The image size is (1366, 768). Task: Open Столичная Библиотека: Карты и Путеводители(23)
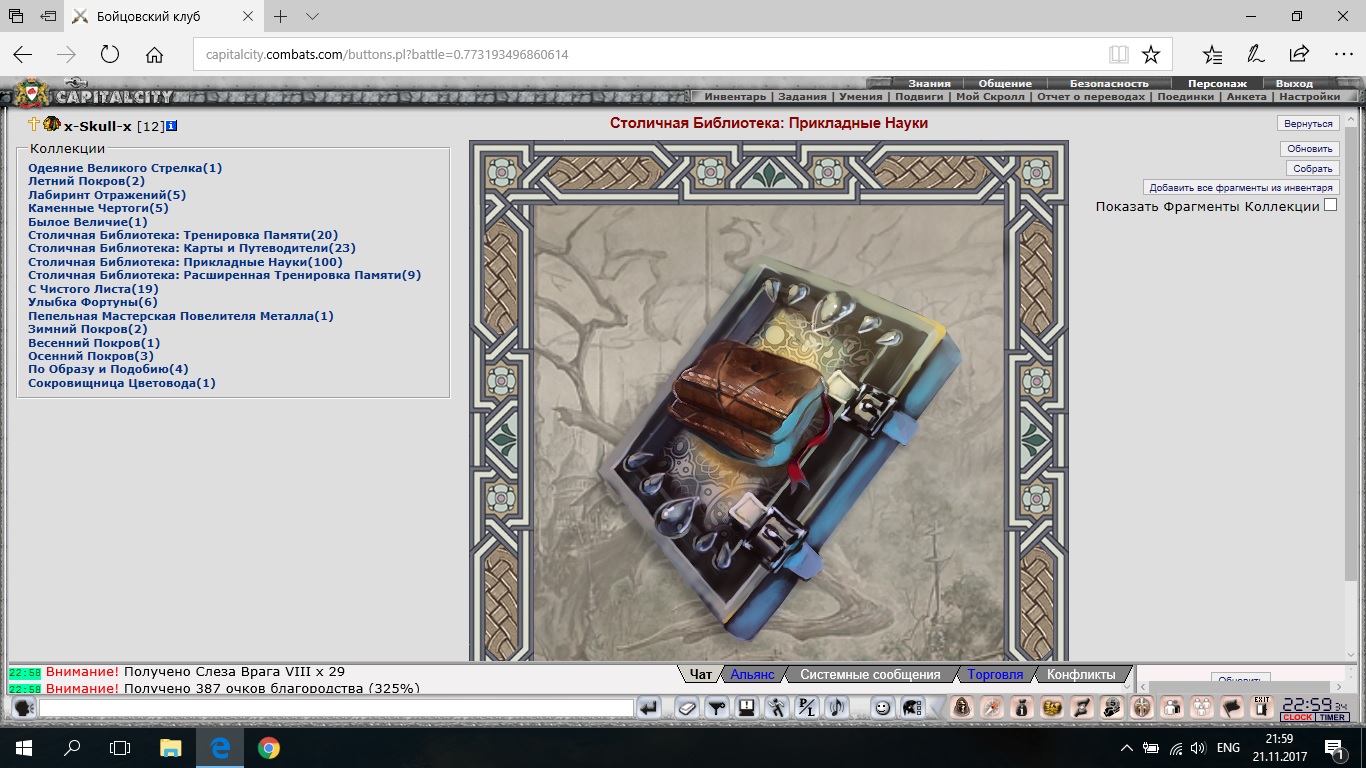tap(192, 248)
